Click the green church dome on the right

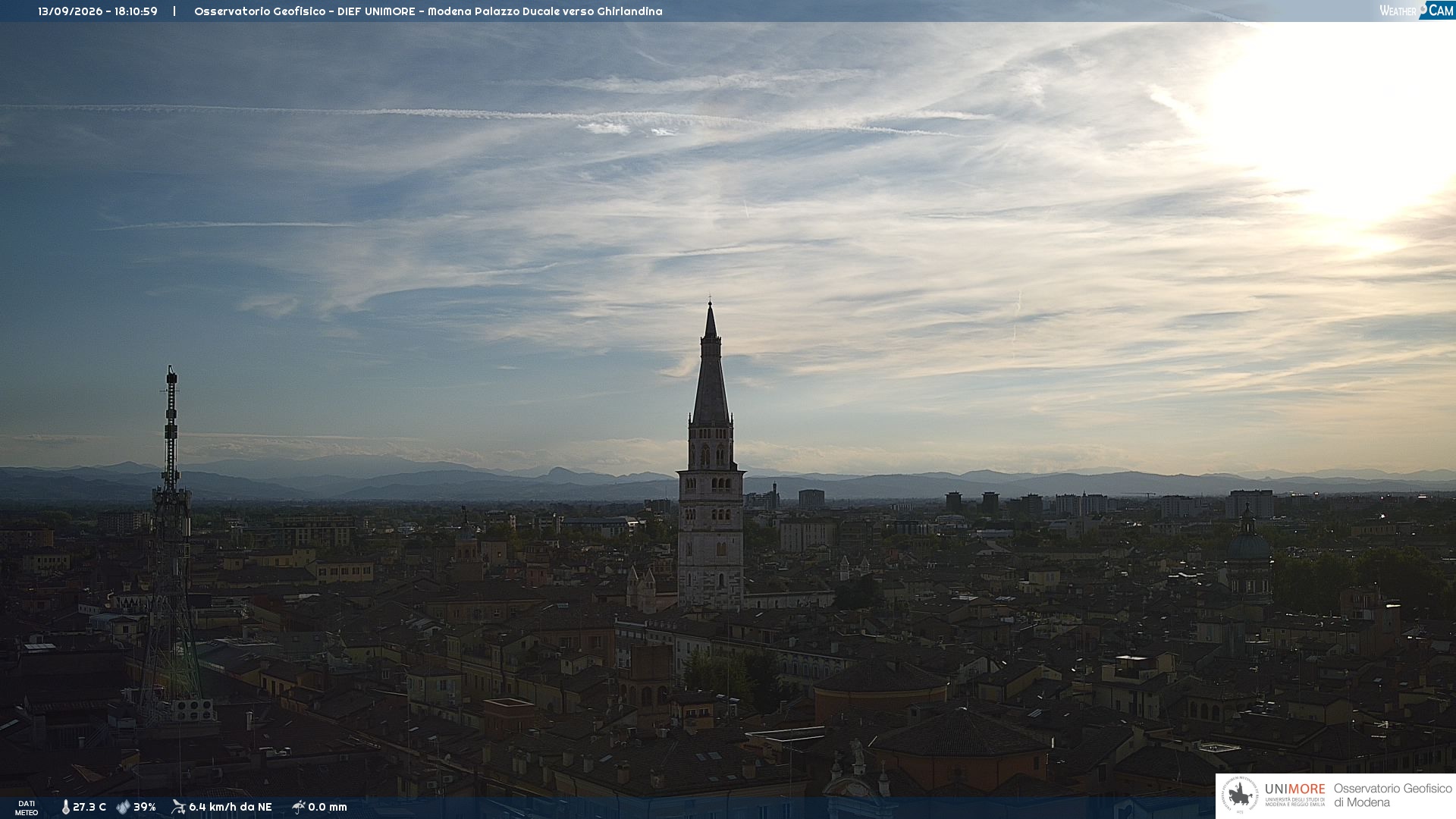click(1248, 544)
